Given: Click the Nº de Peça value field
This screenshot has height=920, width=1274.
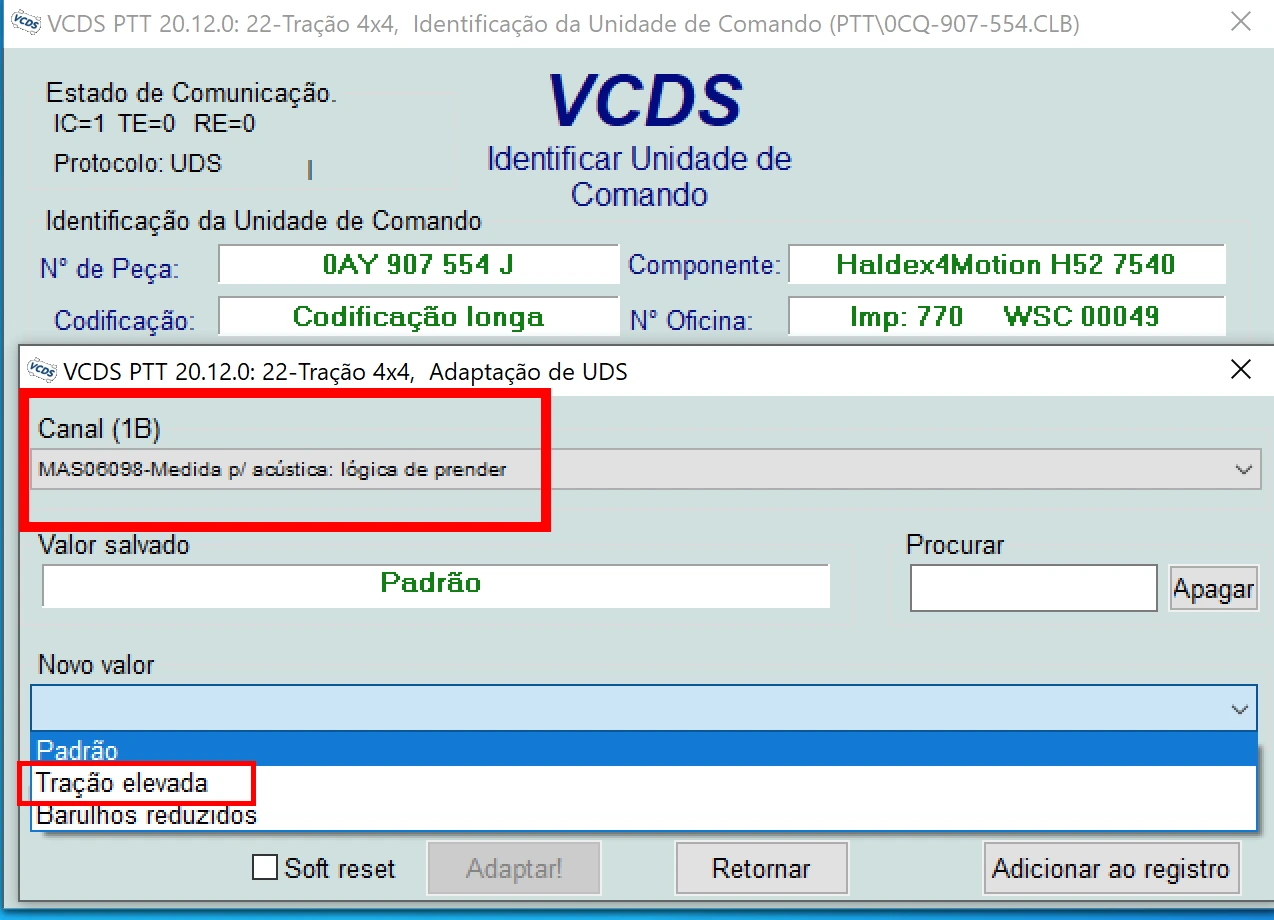Looking at the screenshot, I should tap(418, 265).
